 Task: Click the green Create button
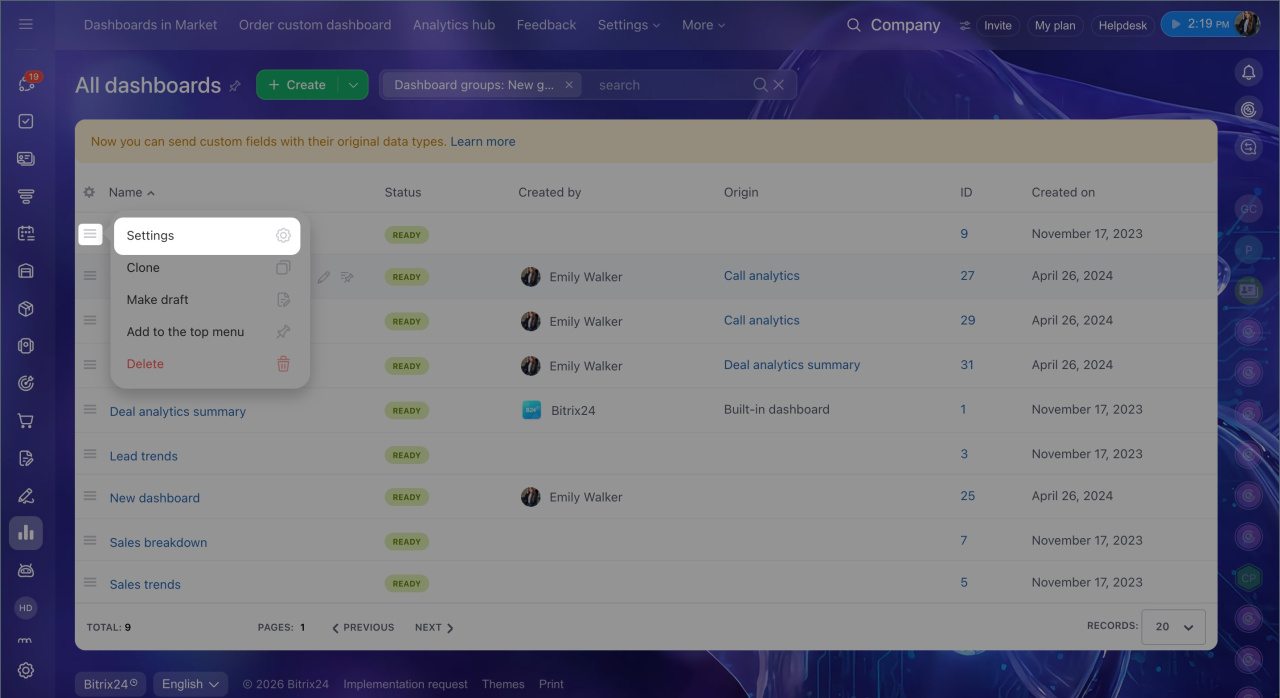[x=297, y=85]
